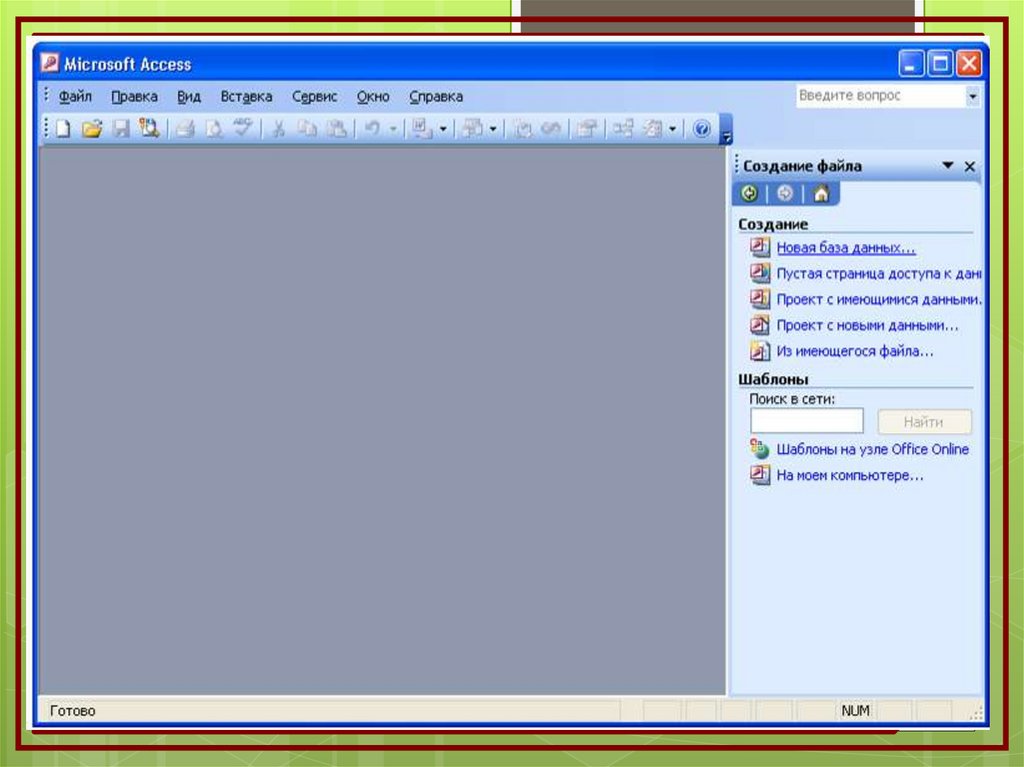Click the New Object toolbar icon
This screenshot has width=1024, height=767.
pyautogui.click(x=652, y=129)
